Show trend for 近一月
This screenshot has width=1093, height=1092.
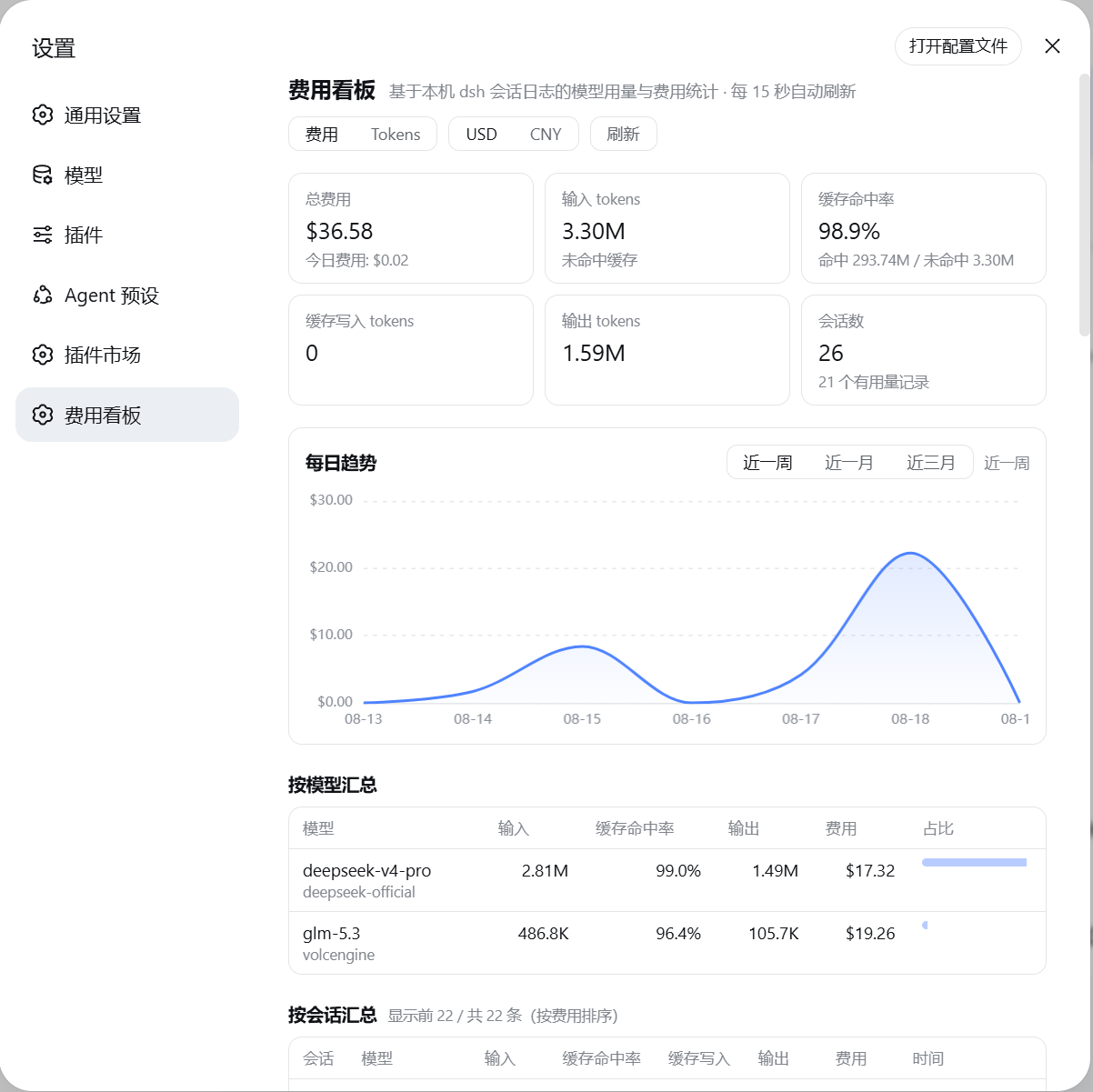point(849,463)
